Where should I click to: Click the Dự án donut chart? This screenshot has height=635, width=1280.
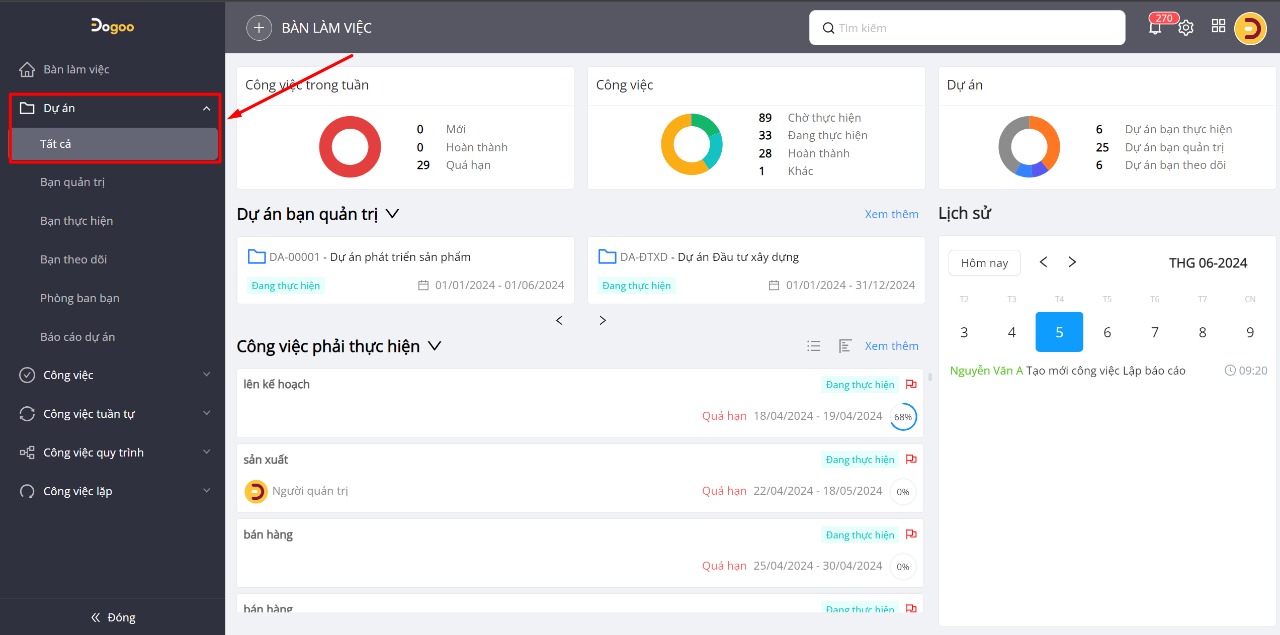[1029, 147]
